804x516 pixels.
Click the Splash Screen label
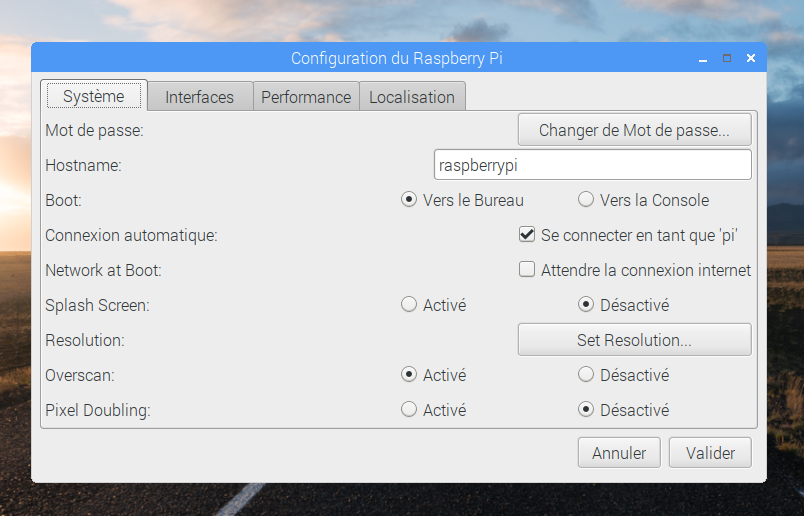[97, 305]
